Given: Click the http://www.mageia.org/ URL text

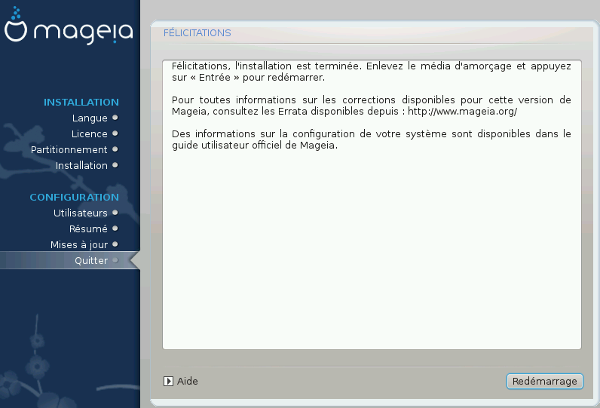Looking at the screenshot, I should click(x=462, y=111).
